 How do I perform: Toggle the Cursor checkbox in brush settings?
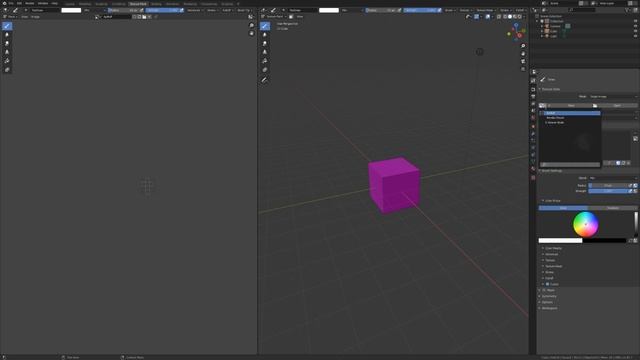(547, 284)
